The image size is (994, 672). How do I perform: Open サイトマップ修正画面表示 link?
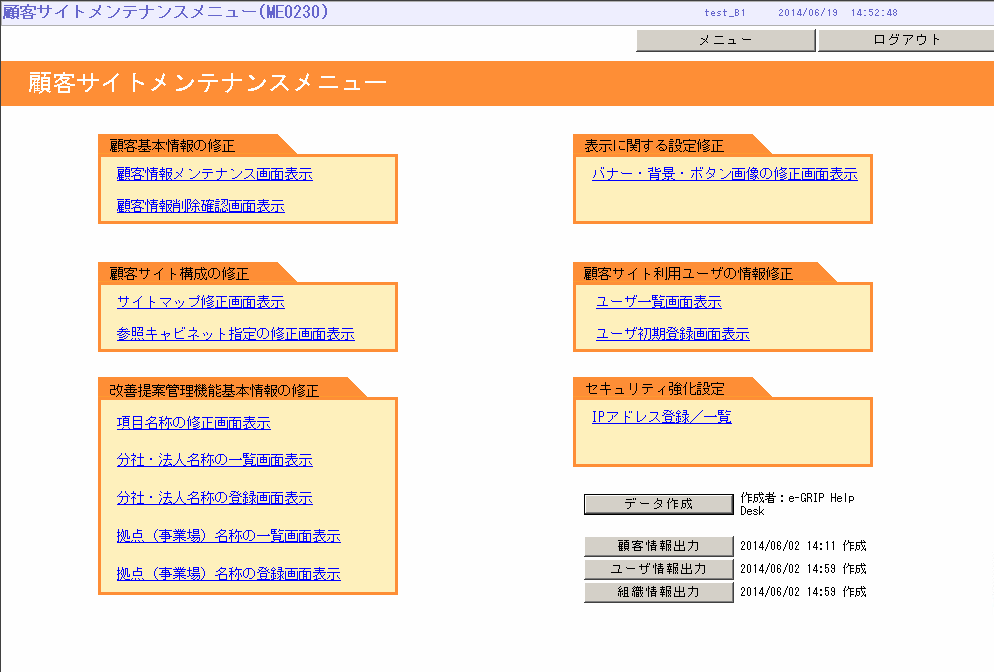[x=200, y=302]
